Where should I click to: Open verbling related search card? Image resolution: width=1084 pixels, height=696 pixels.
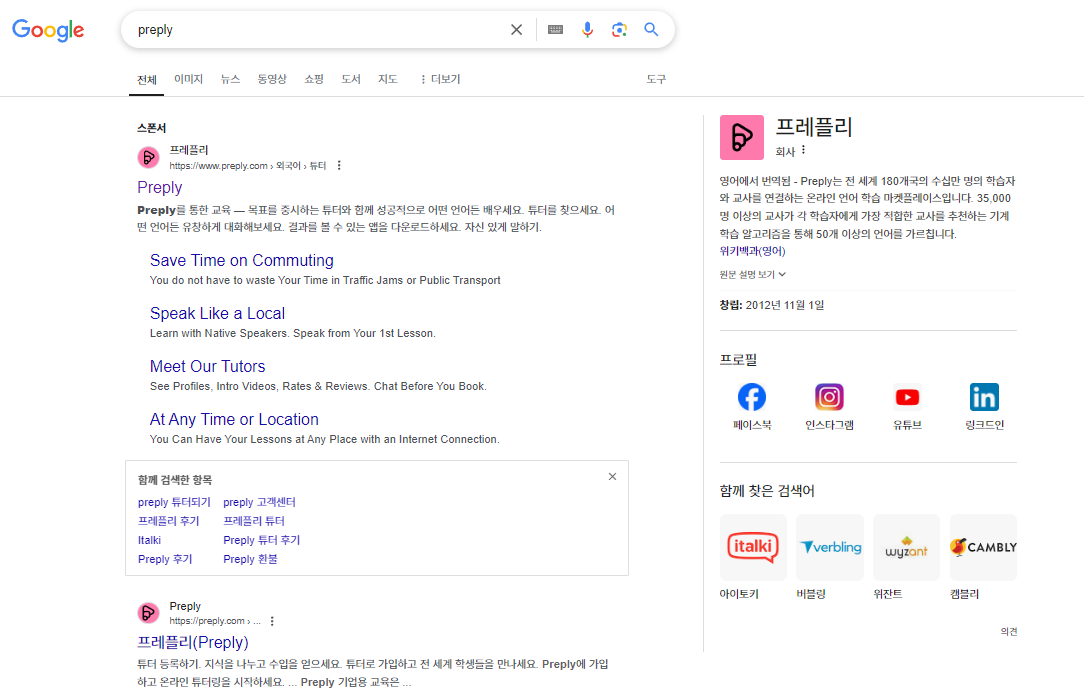(x=830, y=557)
